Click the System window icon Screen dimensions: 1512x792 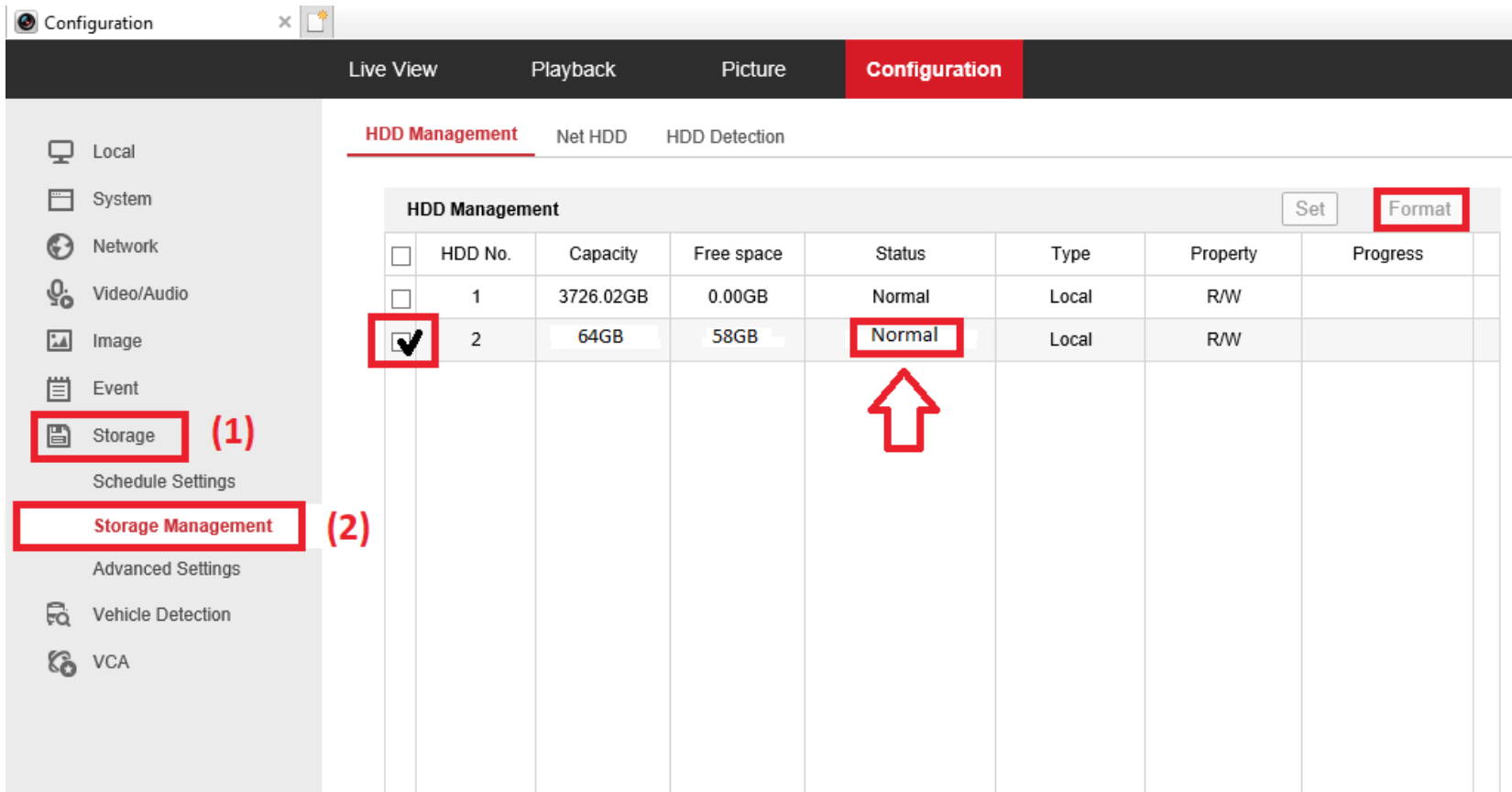(60, 200)
